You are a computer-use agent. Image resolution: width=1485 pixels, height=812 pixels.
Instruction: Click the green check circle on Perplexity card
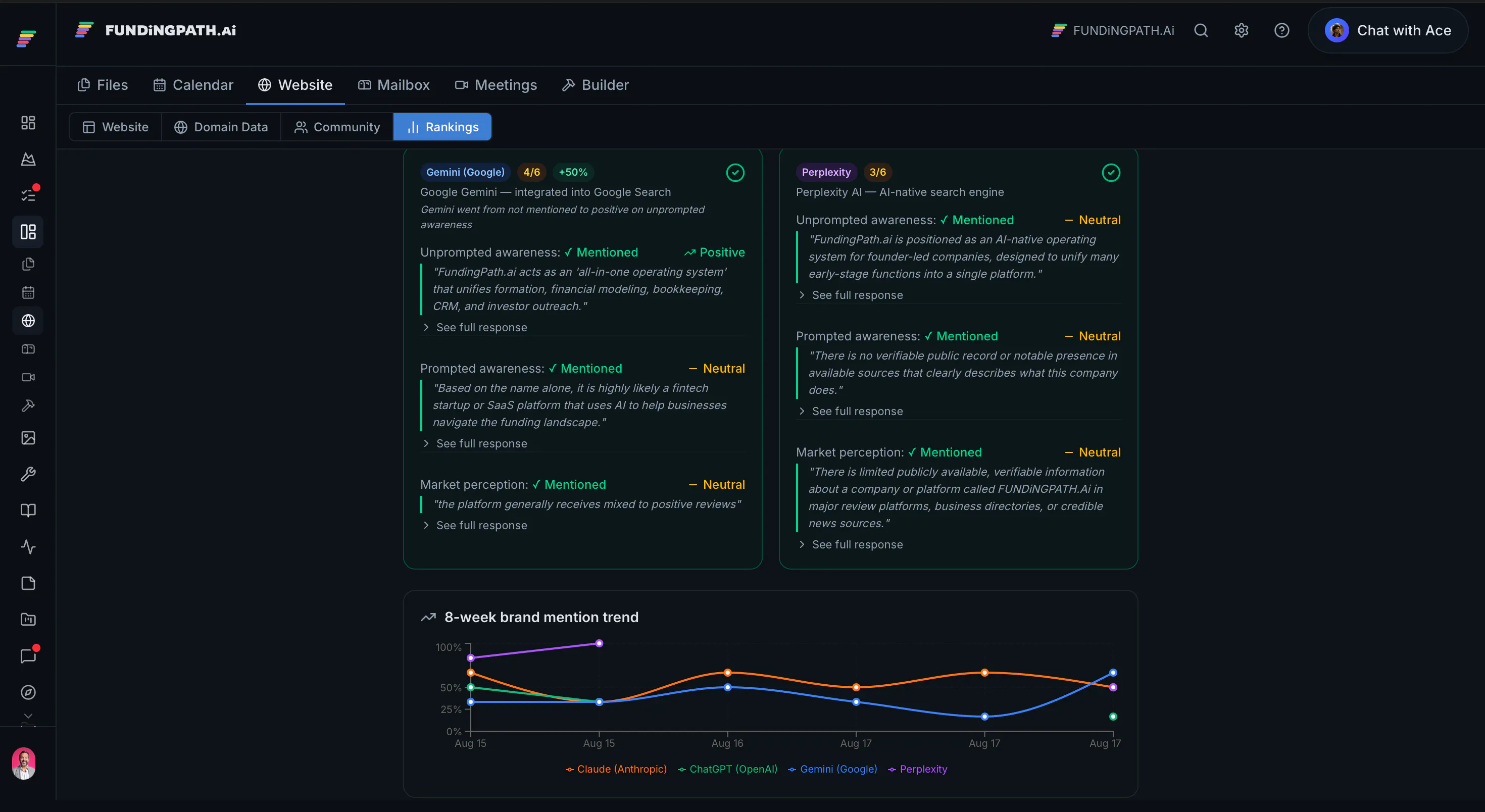point(1111,172)
